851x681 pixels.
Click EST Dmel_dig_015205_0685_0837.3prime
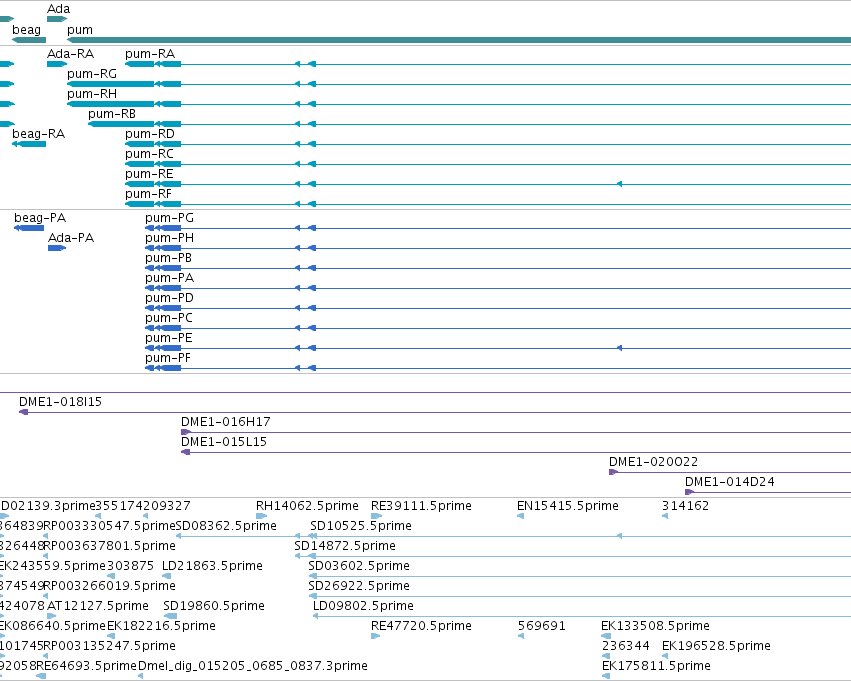point(253,666)
